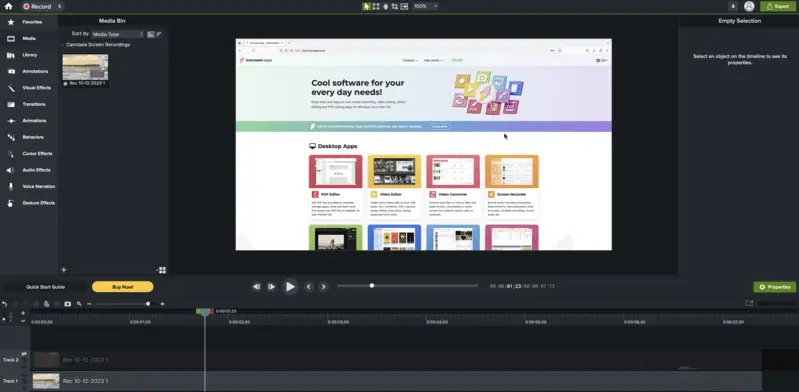
Task: Toggle Track 1 visibility eye icon
Action: coord(24,376)
